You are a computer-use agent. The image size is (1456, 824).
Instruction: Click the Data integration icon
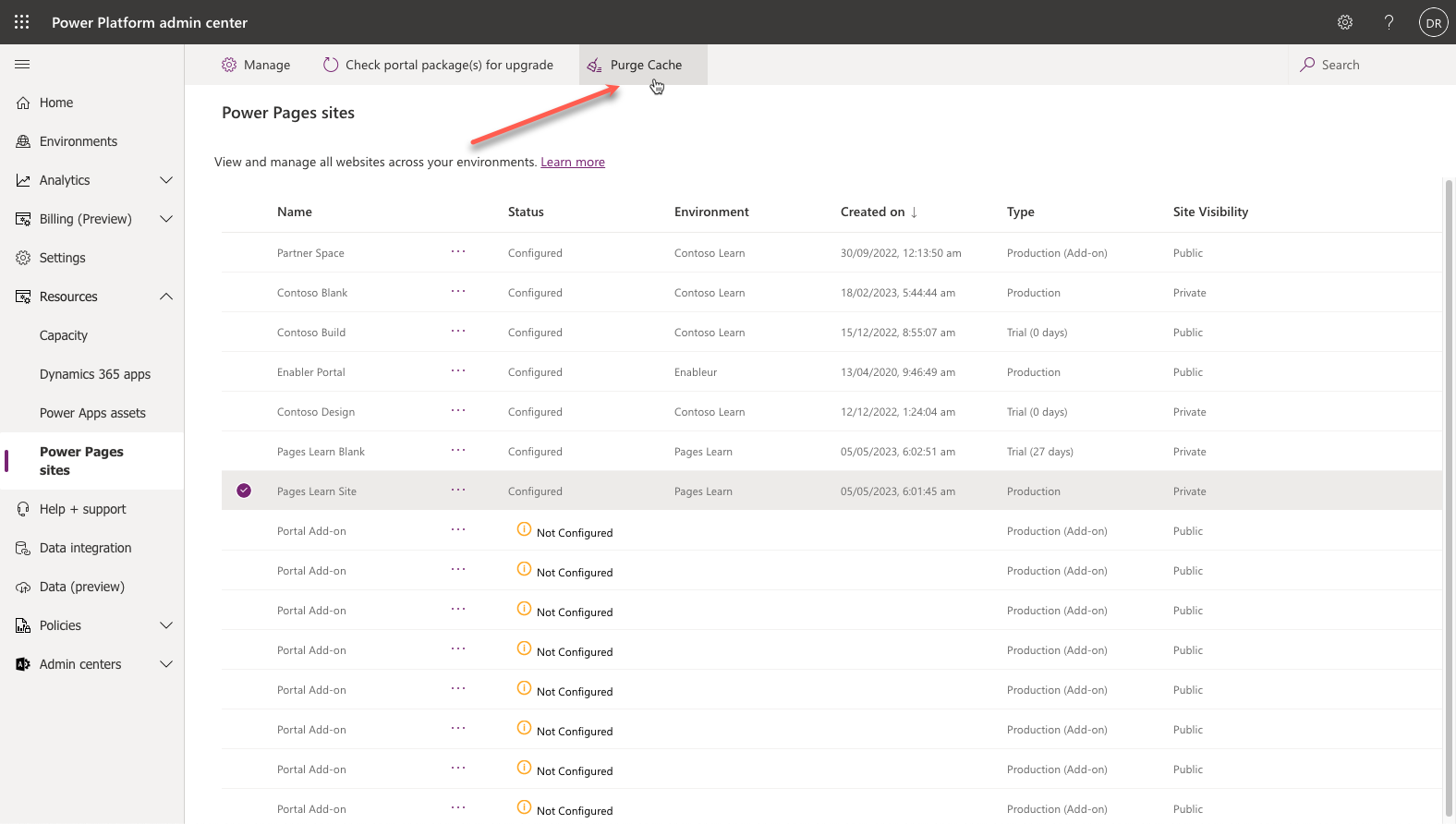tap(23, 548)
